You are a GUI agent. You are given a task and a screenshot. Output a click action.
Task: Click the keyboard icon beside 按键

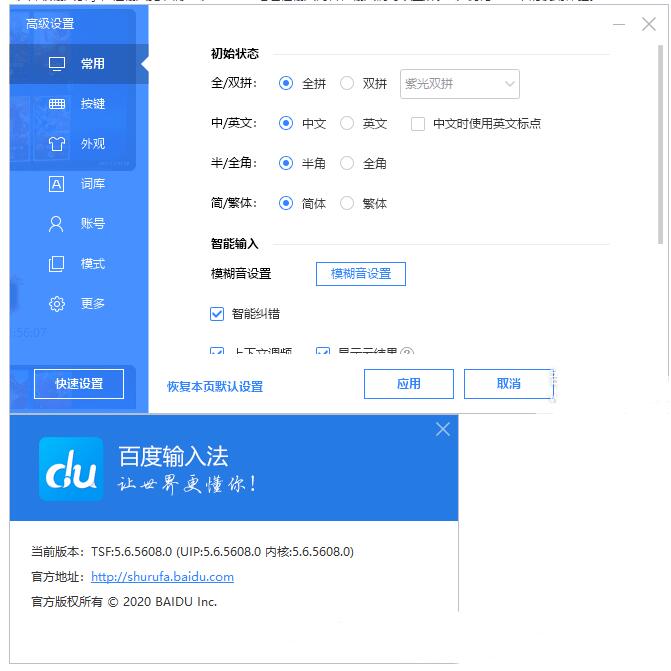pos(56,104)
